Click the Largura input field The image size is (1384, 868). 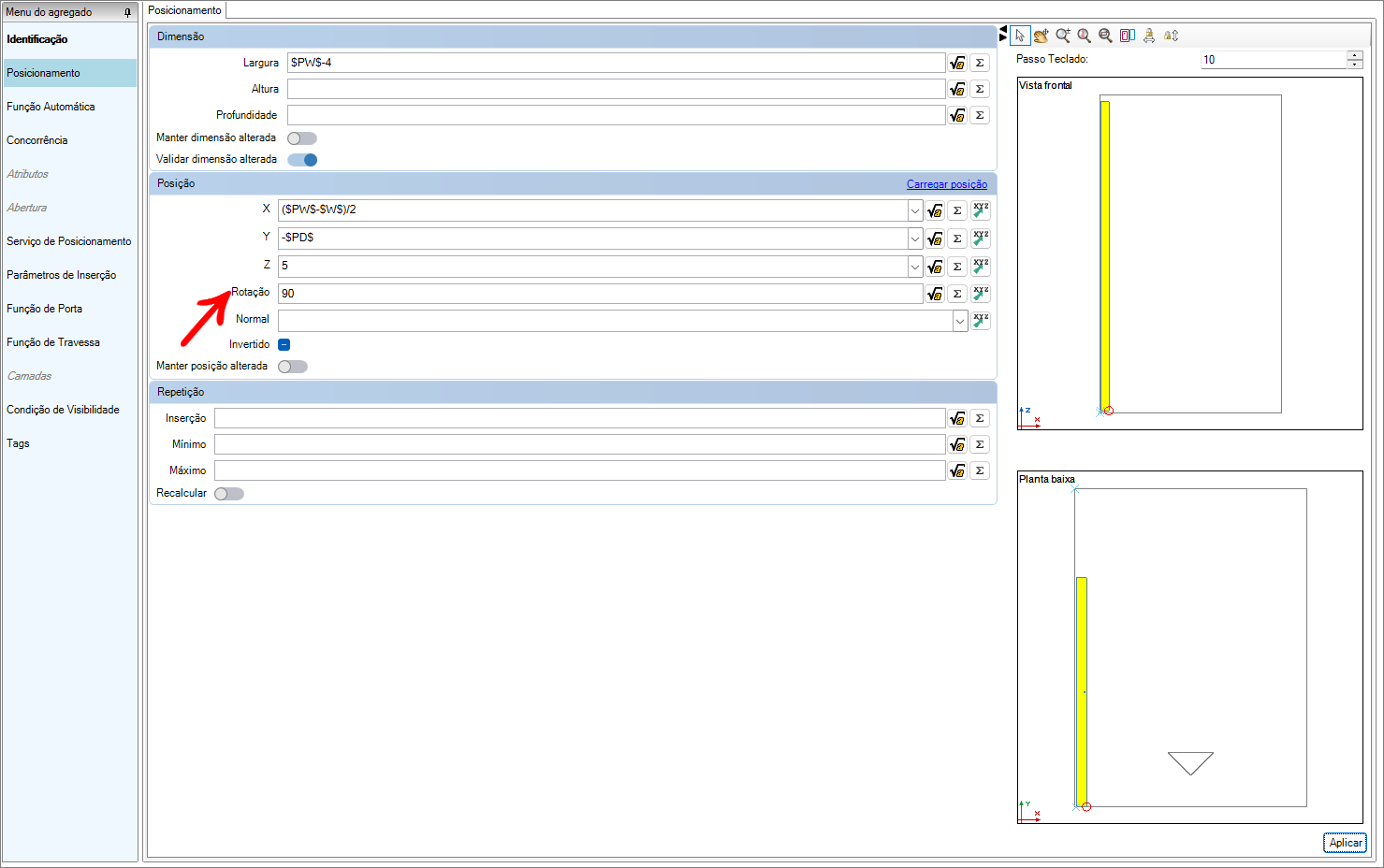click(x=616, y=63)
